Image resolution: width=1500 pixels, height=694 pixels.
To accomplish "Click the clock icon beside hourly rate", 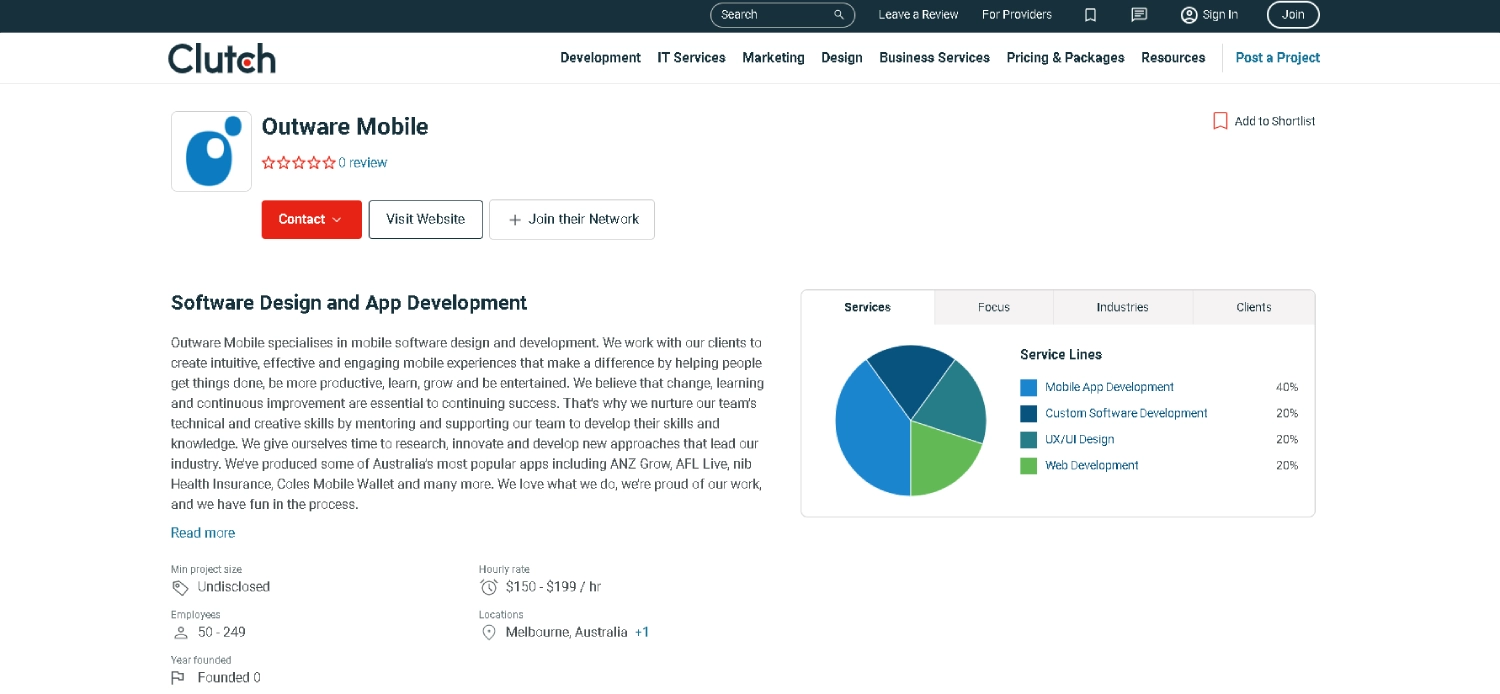I will click(x=488, y=587).
